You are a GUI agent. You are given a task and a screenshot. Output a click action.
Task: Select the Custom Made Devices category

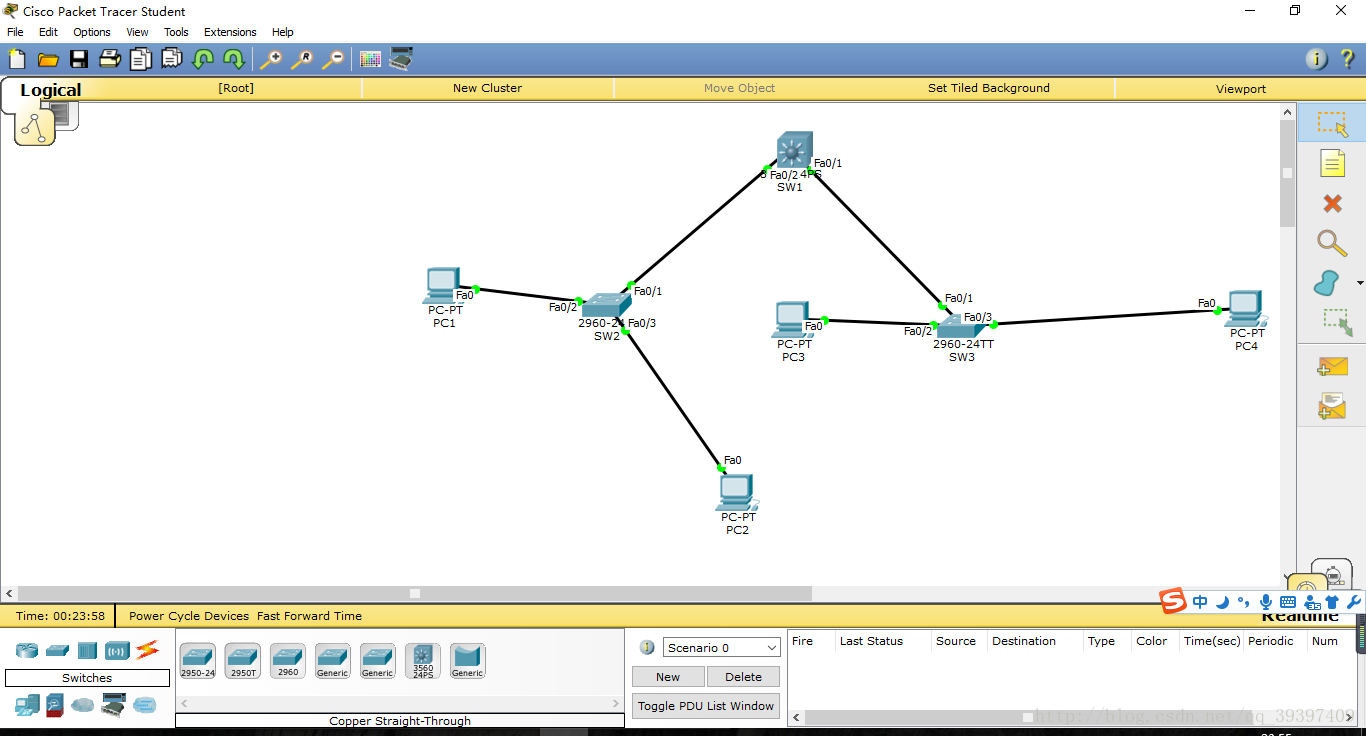click(114, 705)
